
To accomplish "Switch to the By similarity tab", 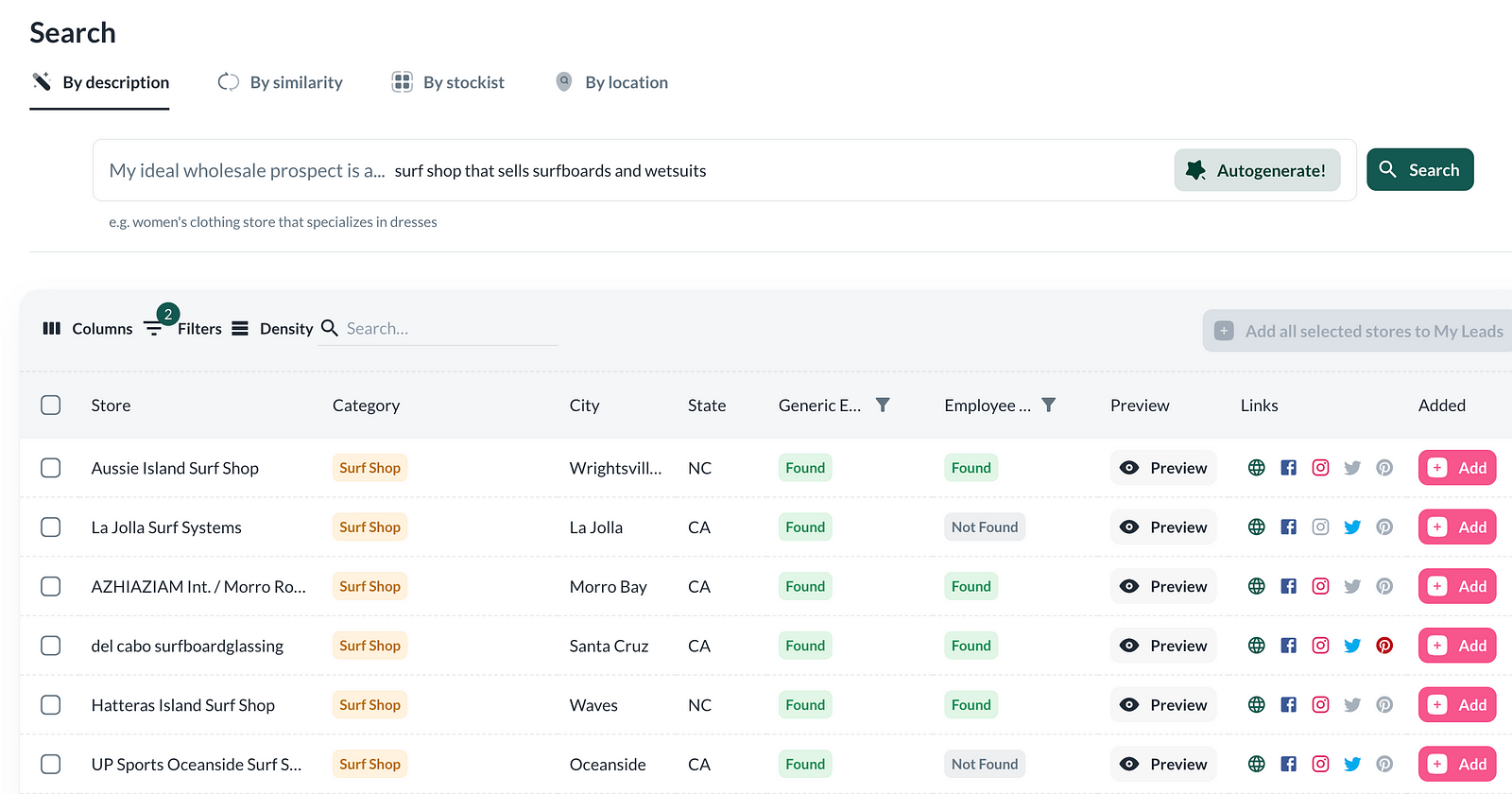I will tap(281, 82).
